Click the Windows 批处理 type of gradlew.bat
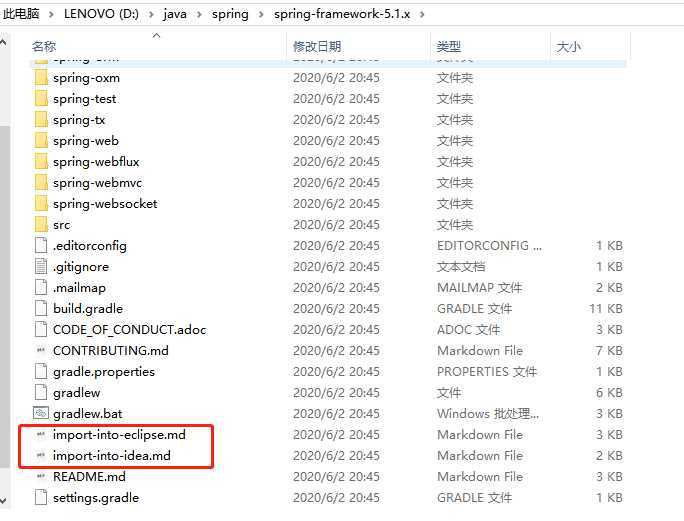The height and width of the screenshot is (521, 684). coord(488,414)
